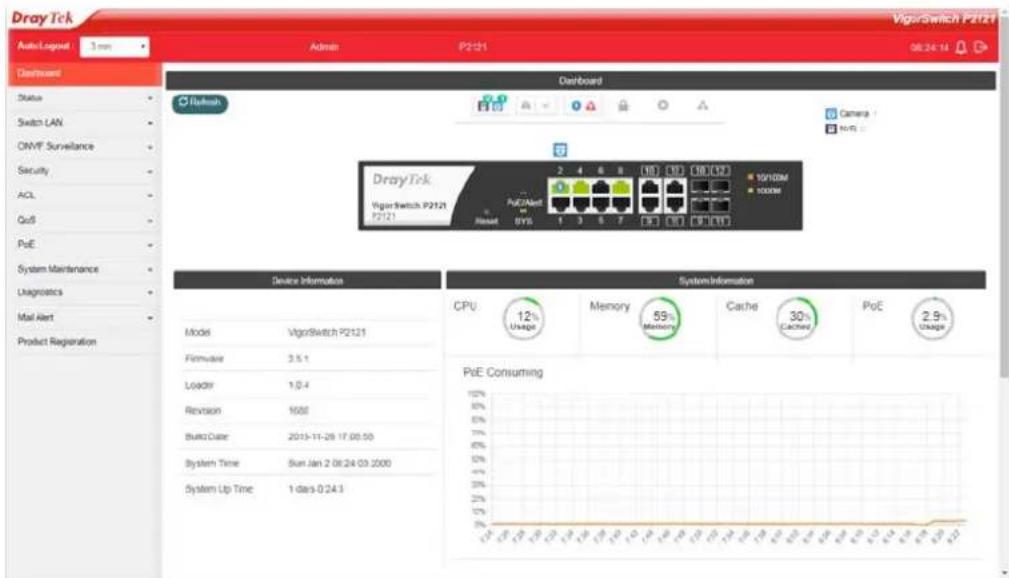Screen dimensions: 1009x578
Task: Expand the Diagnostics menu arrow
Action: (150, 293)
